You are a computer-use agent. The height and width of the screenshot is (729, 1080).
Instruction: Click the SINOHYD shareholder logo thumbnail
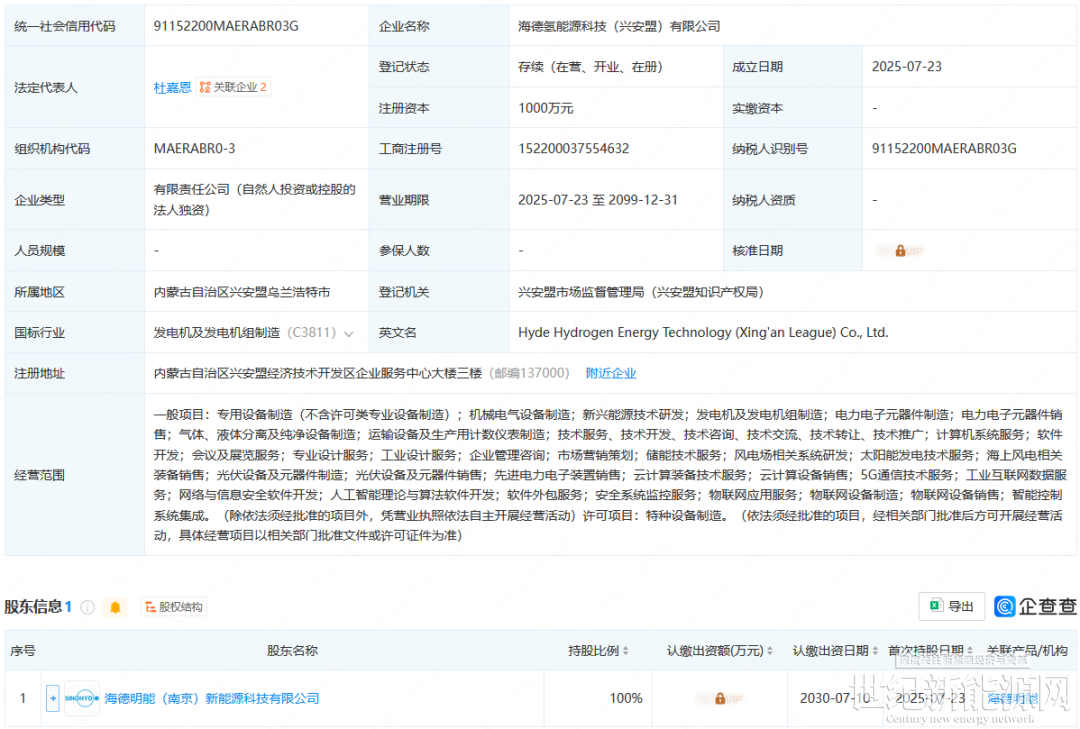point(82,698)
